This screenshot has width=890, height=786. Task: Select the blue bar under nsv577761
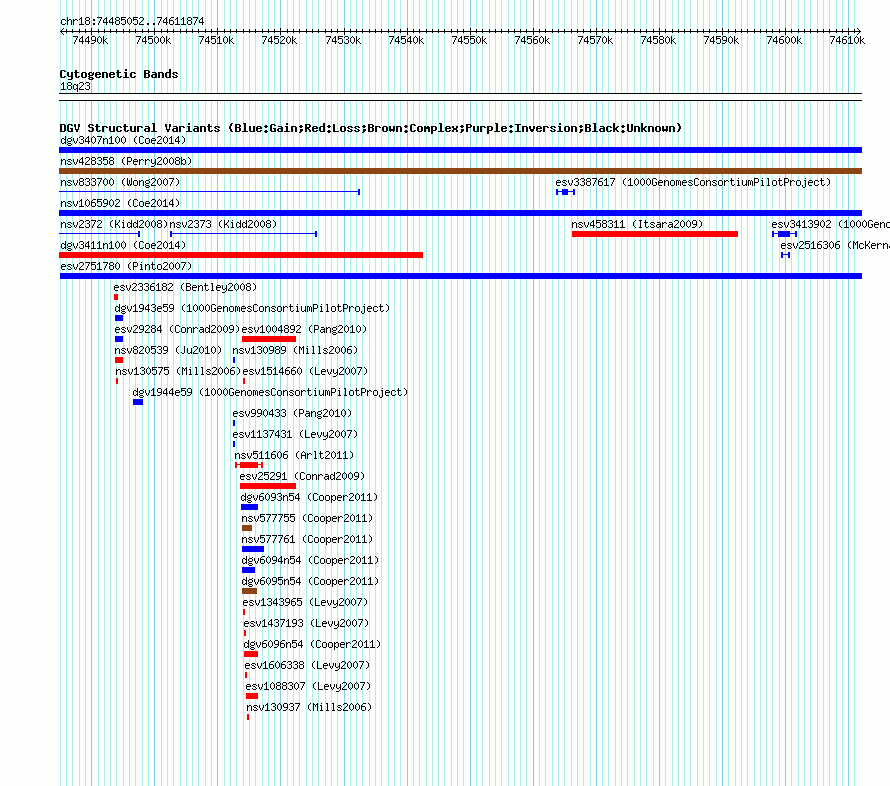point(253,549)
